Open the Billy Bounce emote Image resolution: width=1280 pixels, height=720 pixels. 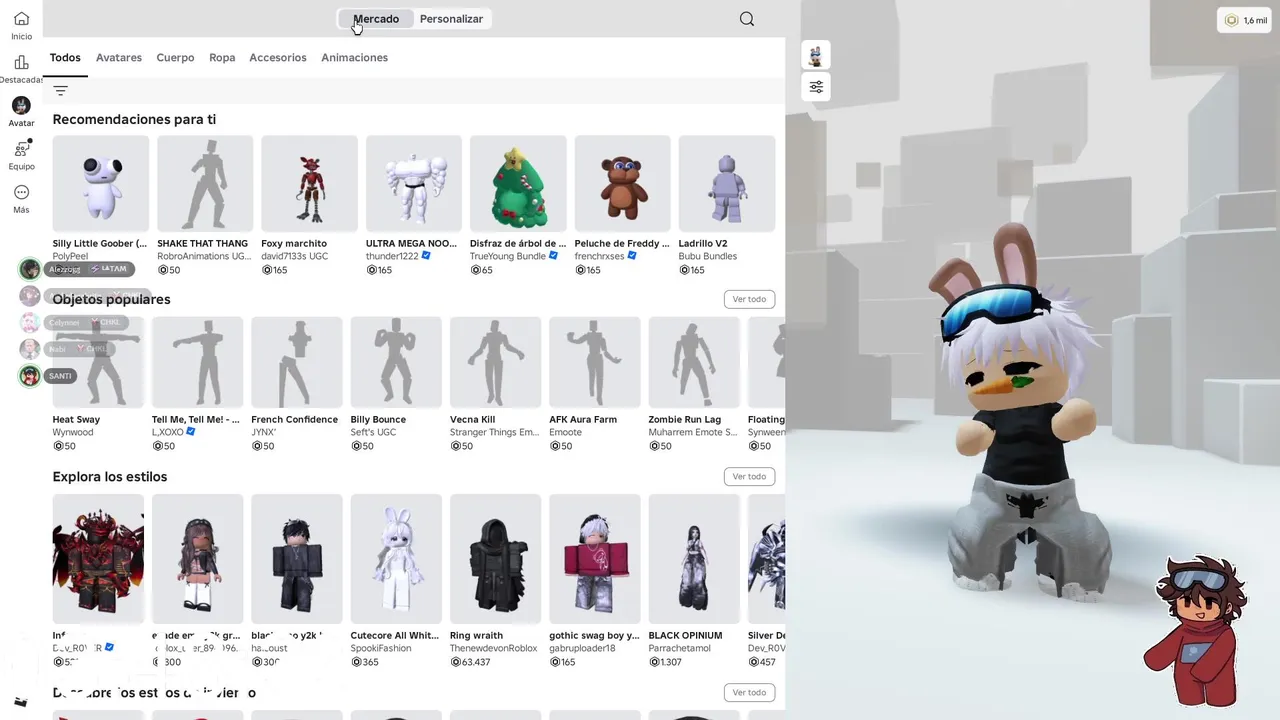(x=396, y=362)
